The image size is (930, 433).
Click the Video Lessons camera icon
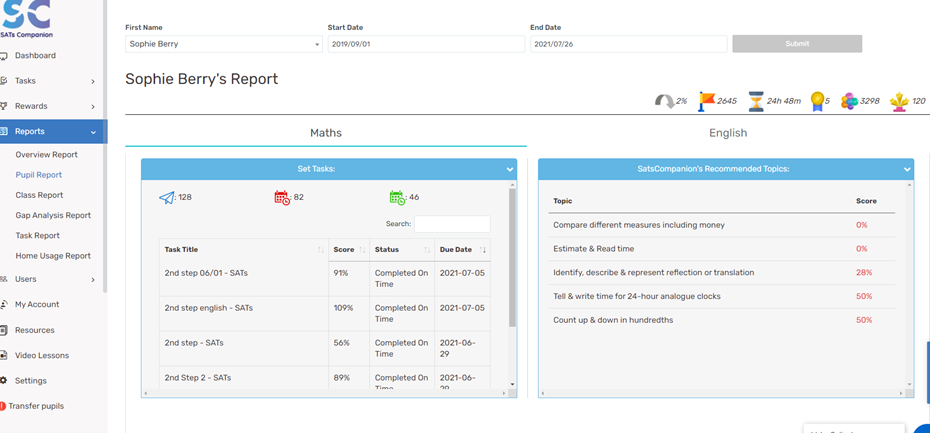(3, 355)
